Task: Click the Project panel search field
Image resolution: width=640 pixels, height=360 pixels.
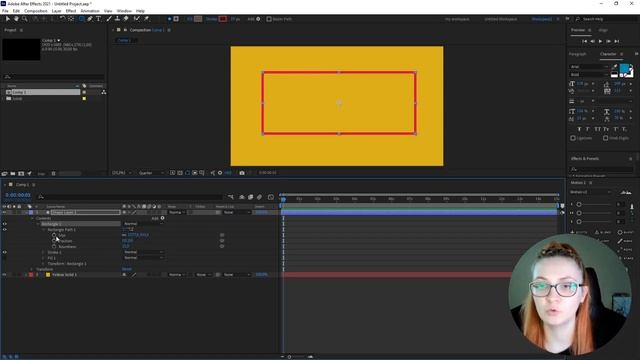Action: (x=53, y=77)
